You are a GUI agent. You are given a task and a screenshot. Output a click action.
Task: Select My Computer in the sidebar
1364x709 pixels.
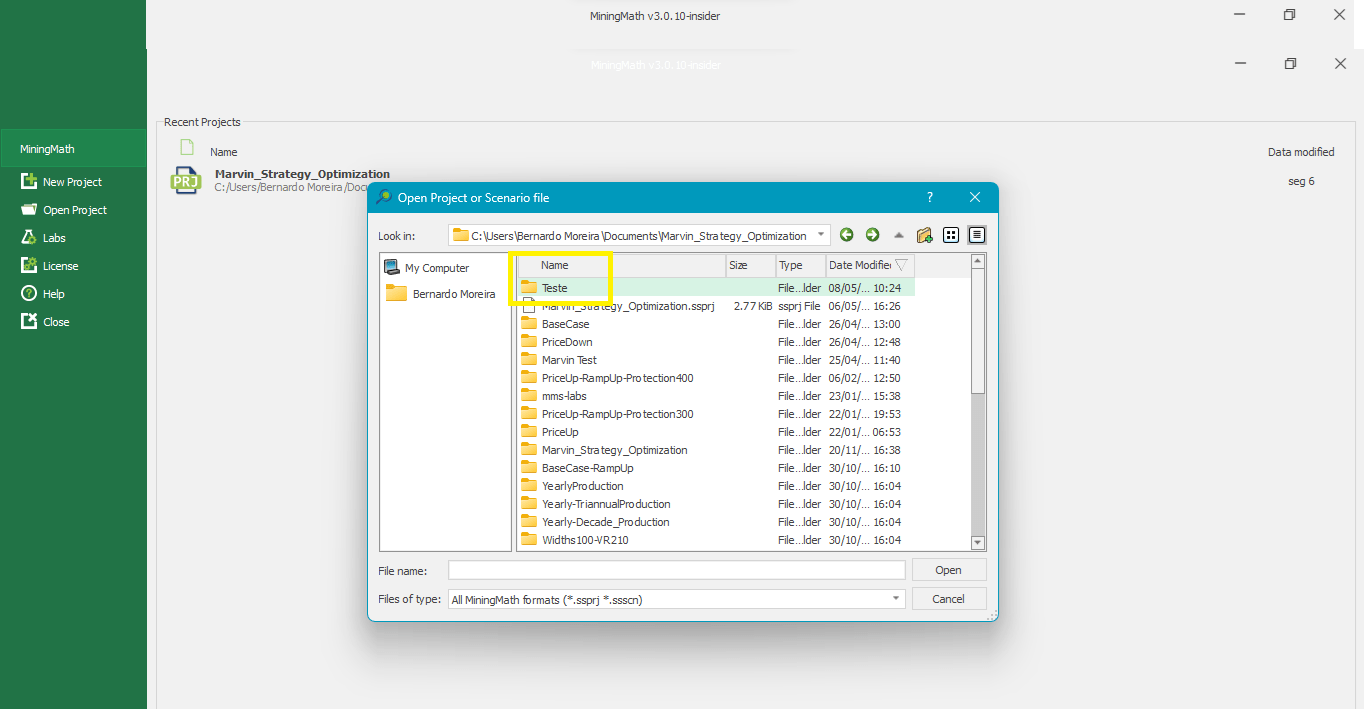[436, 268]
